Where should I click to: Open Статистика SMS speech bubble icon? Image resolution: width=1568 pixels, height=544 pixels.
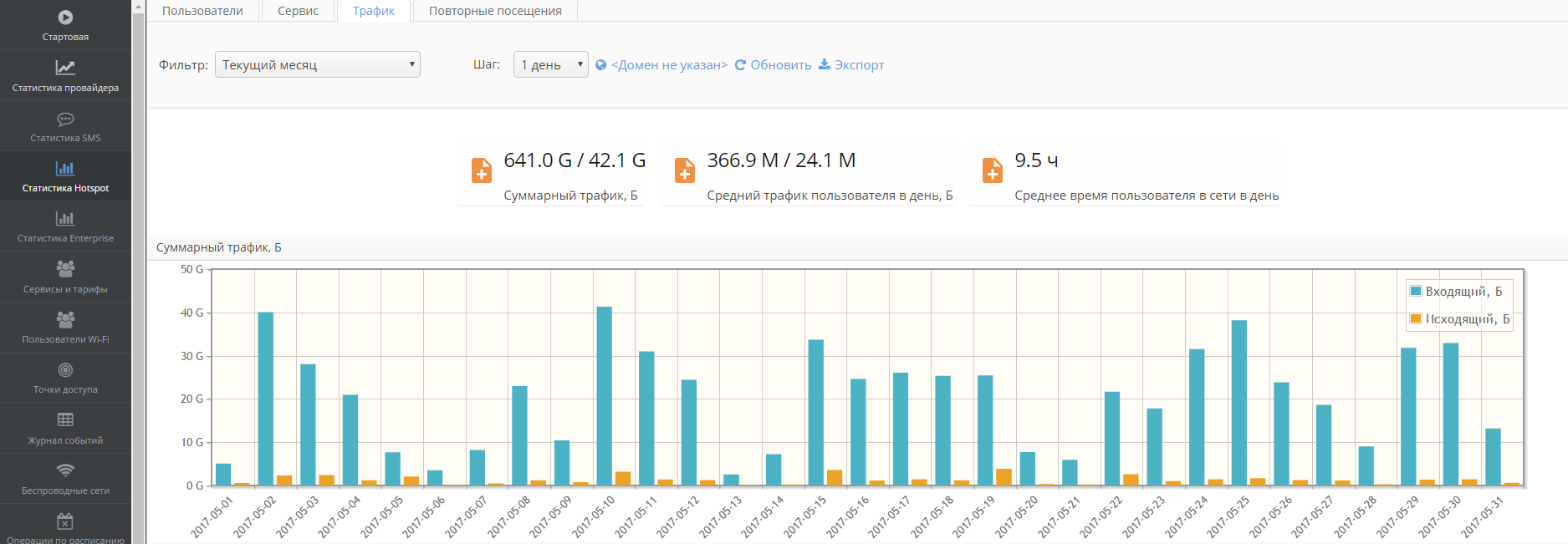click(65, 119)
